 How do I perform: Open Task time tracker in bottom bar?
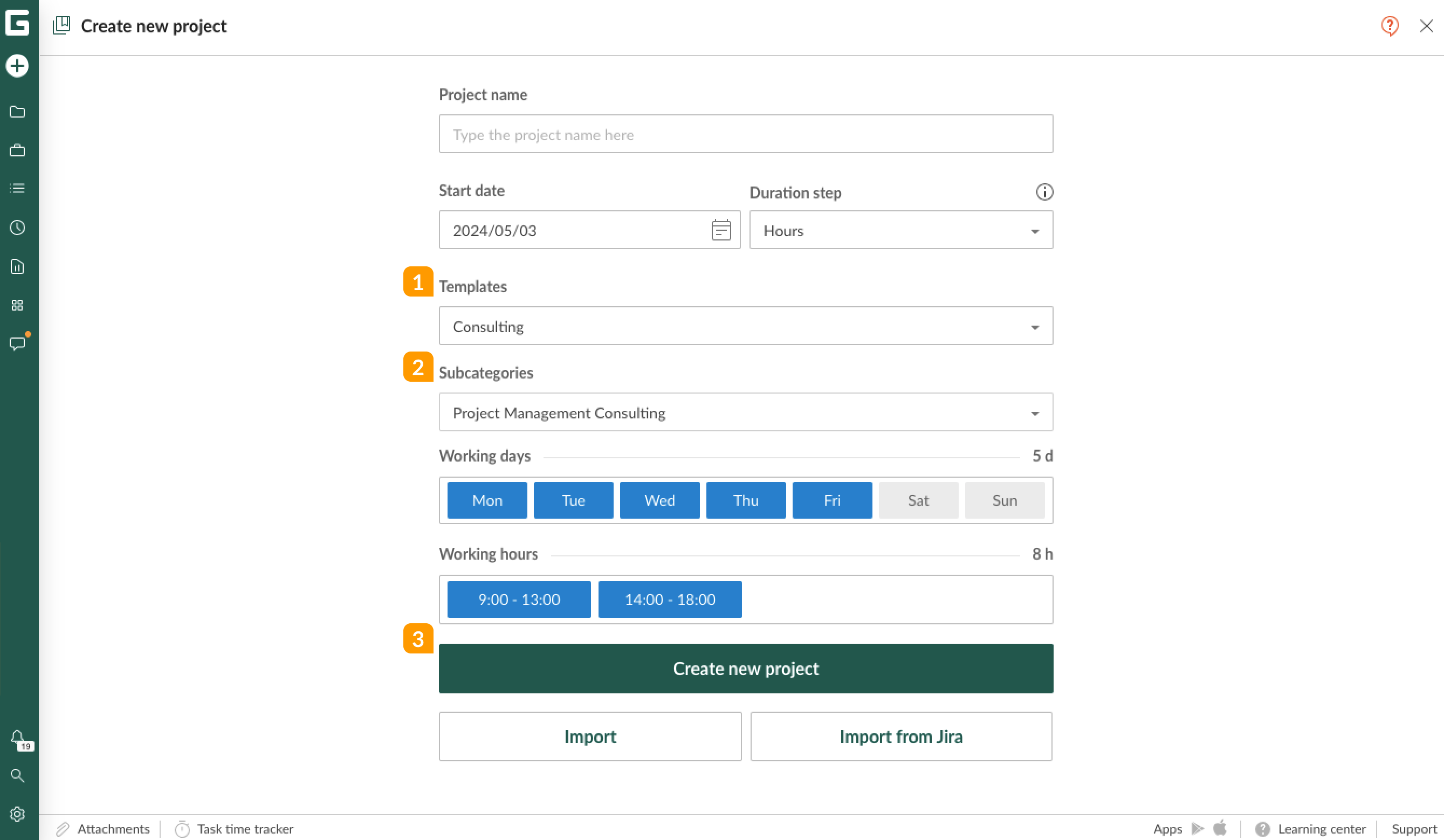pyautogui.click(x=235, y=829)
